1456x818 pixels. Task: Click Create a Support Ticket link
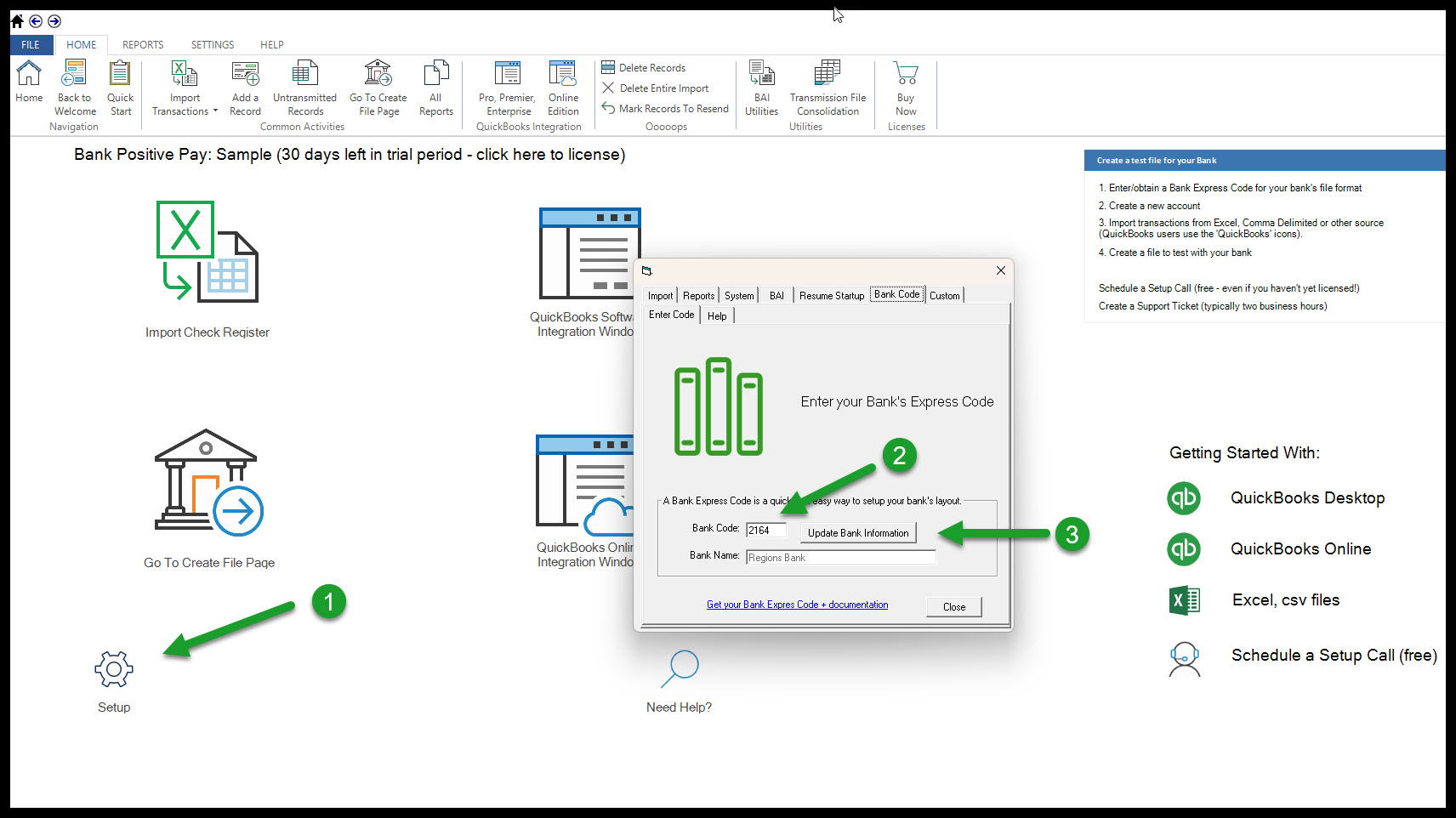point(1213,306)
